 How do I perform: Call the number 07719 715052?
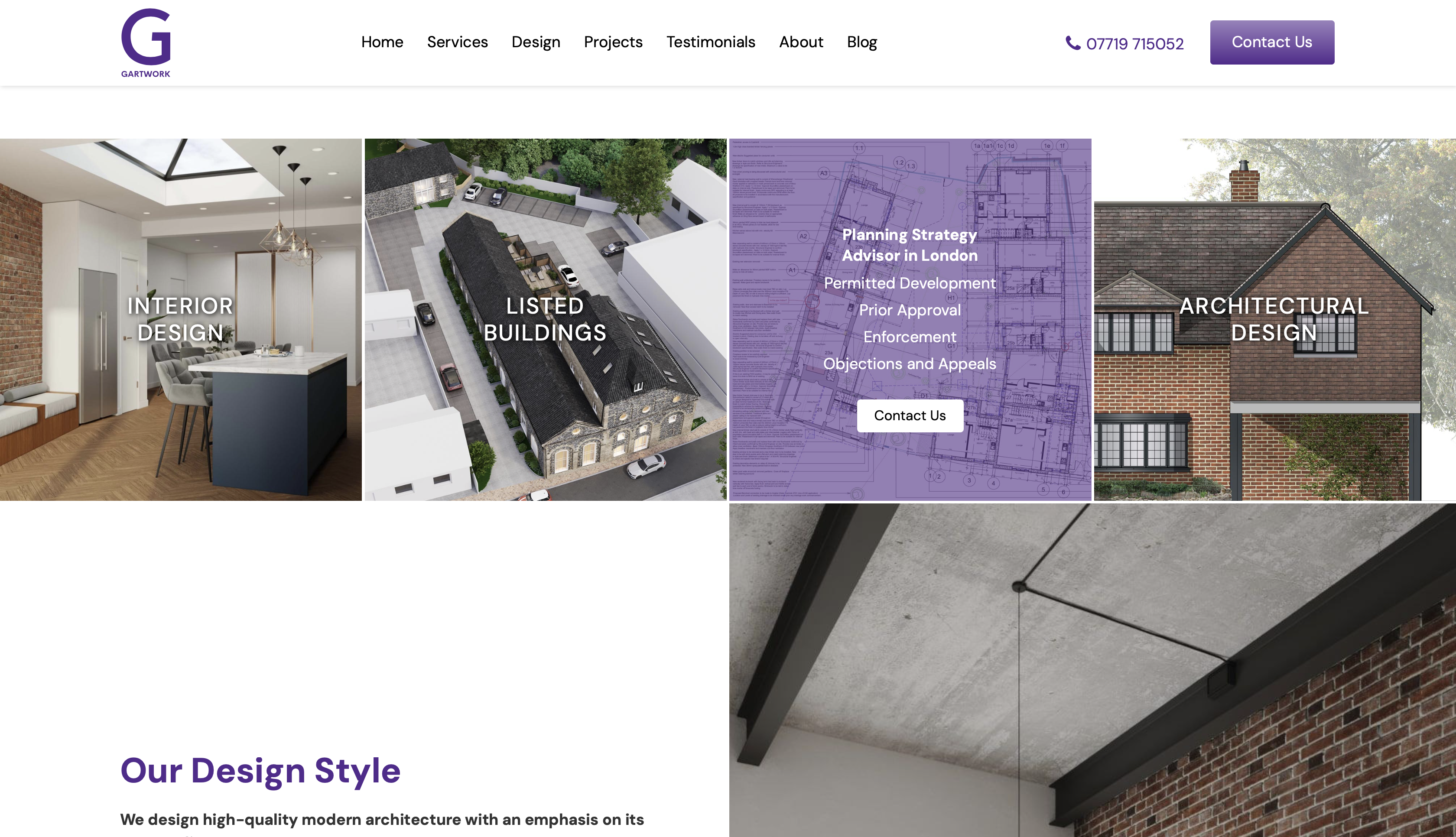click(1134, 44)
